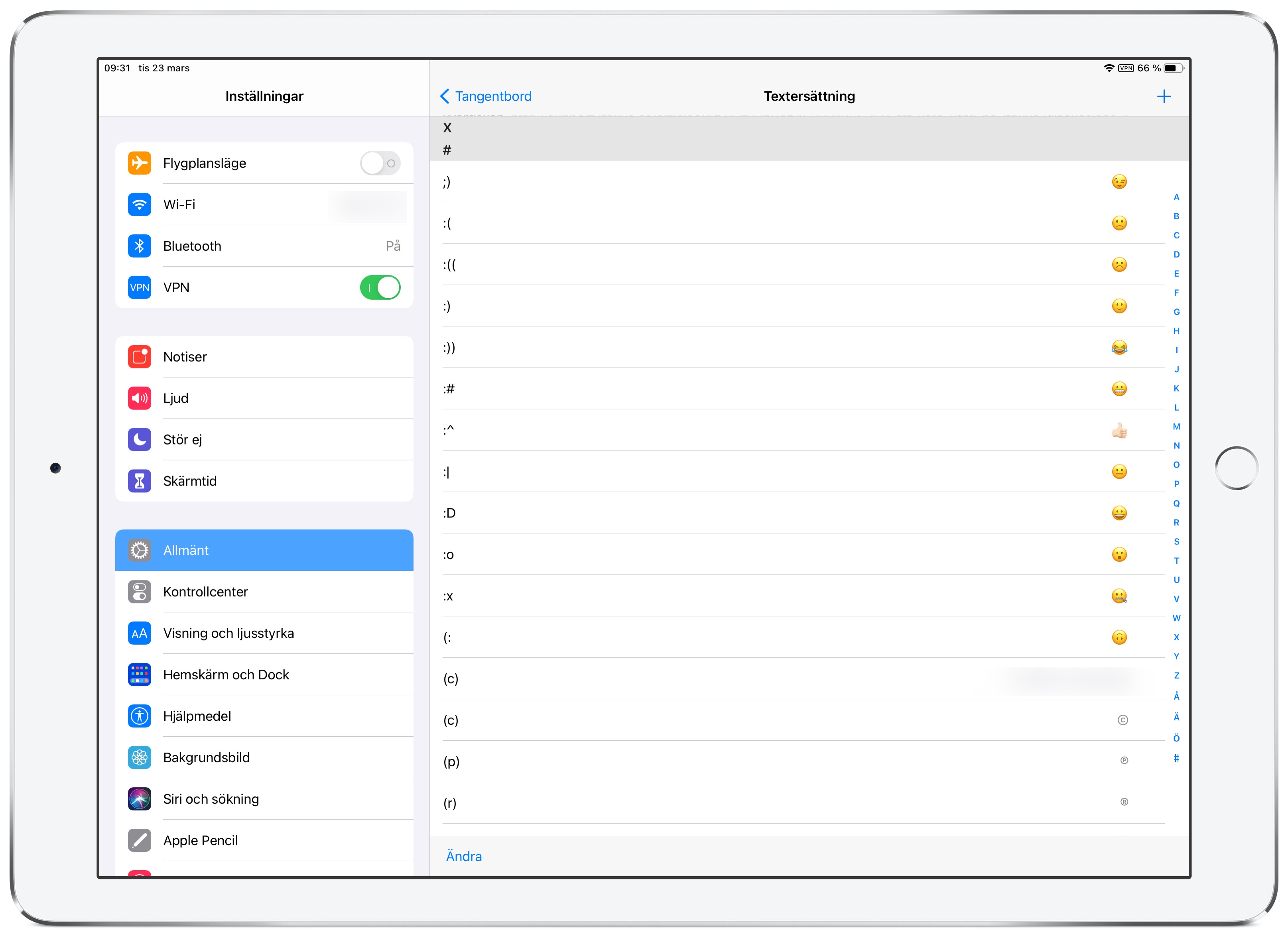Tap the Ljud sound icon

click(139, 398)
